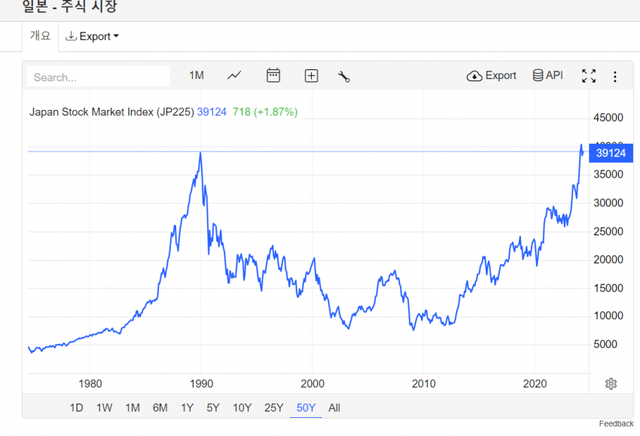Show the All time range
The image size is (640, 436).
[334, 407]
